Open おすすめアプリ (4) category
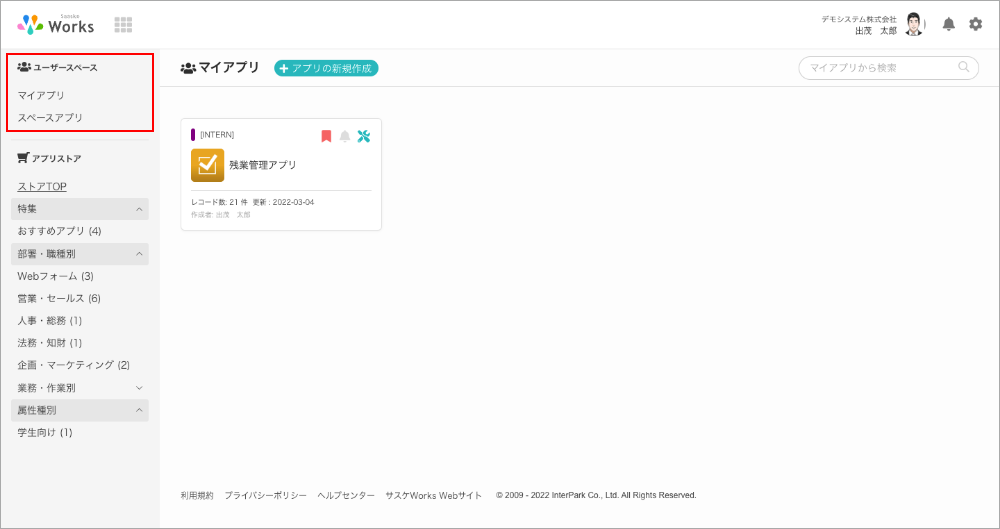The width and height of the screenshot is (1000, 529). coord(59,231)
